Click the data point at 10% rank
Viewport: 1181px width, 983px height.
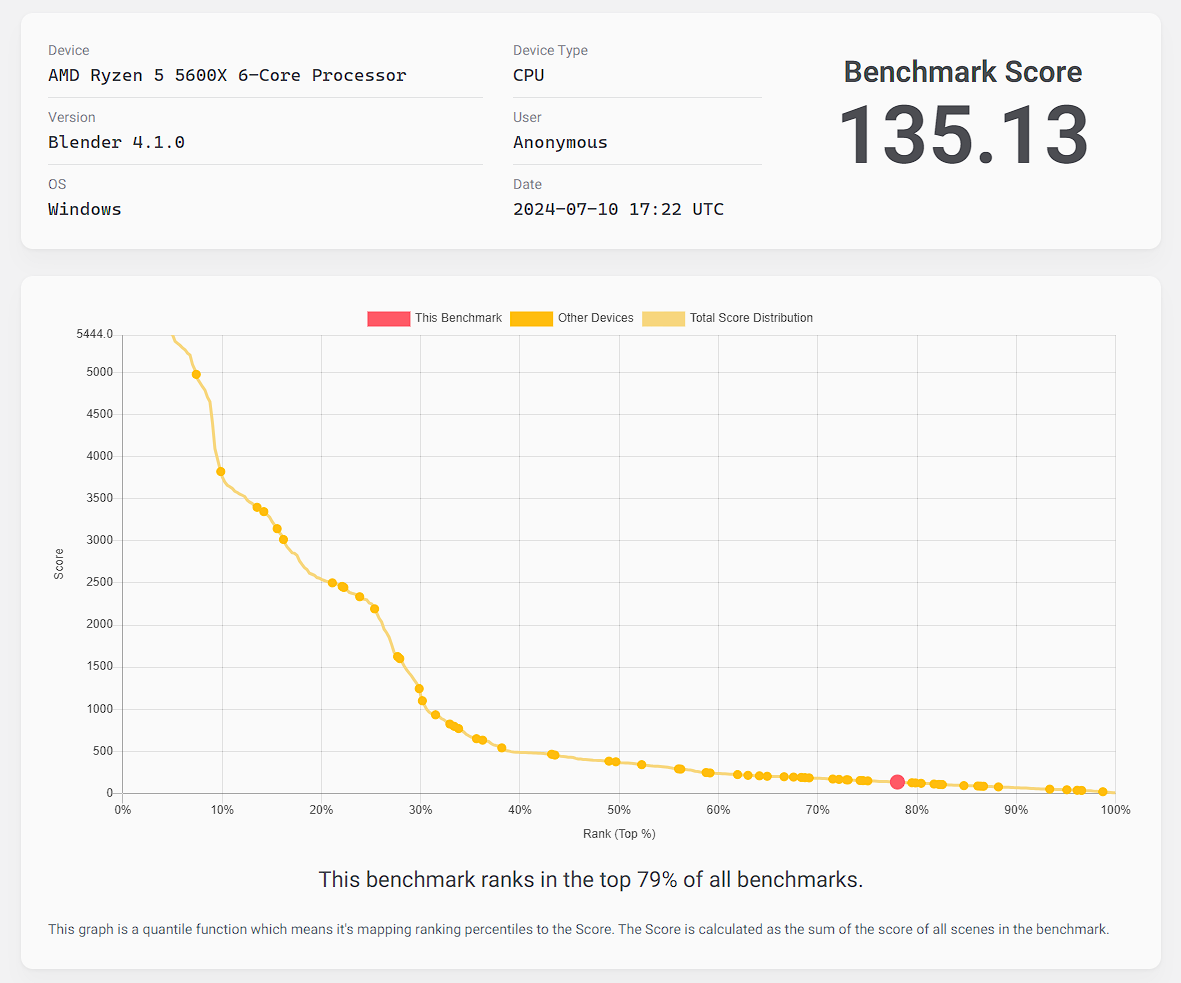click(221, 471)
